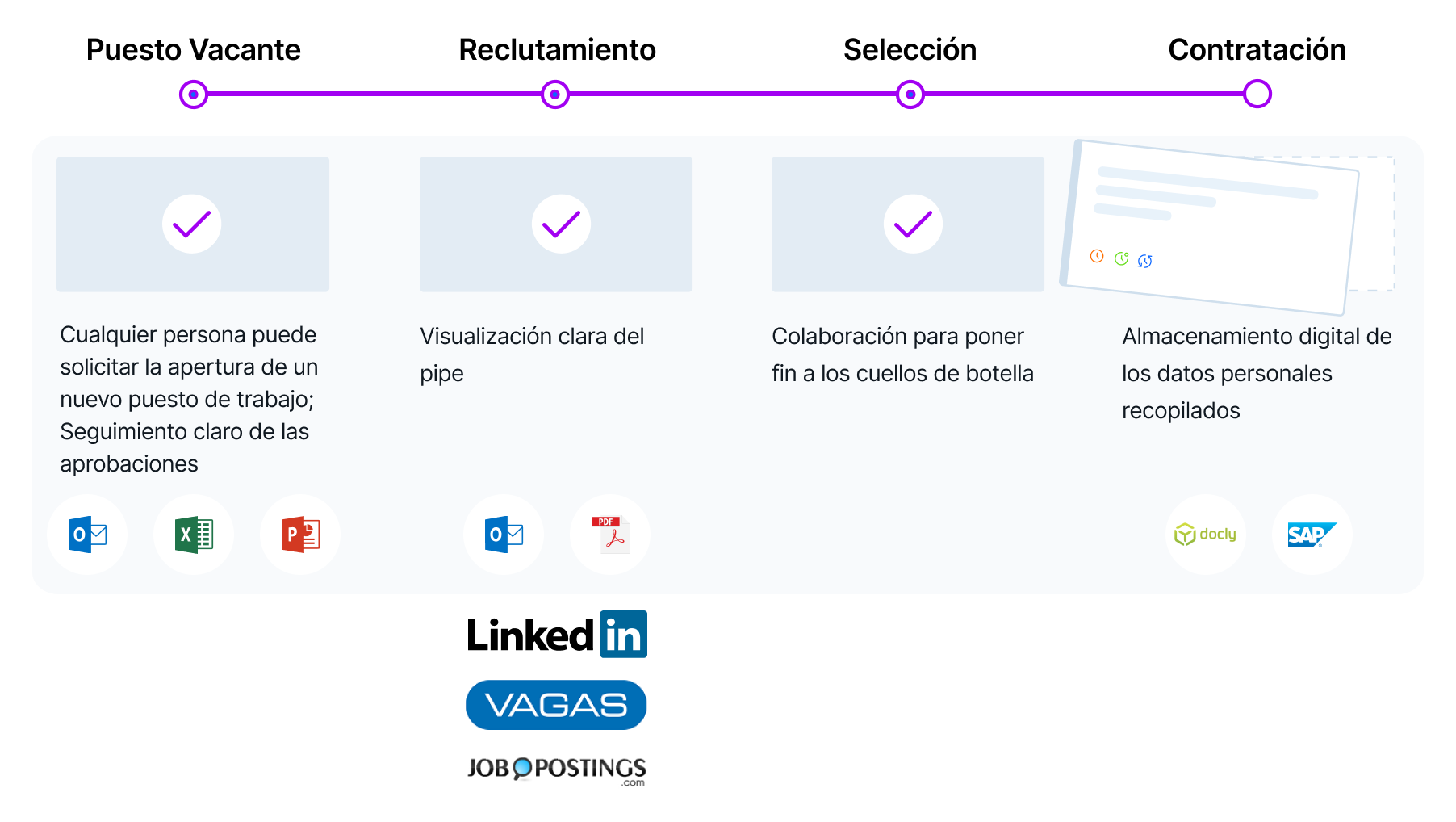The image size is (1456, 822).
Task: Open the tilted document thumbnail under Contratación
Action: click(x=1211, y=228)
